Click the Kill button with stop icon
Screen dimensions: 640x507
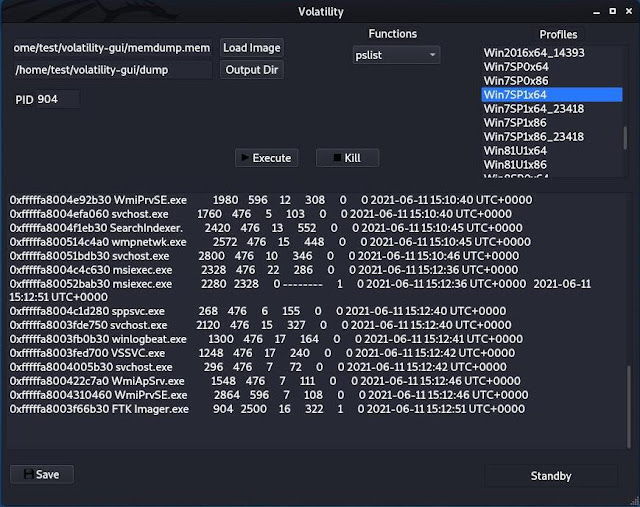click(x=347, y=158)
